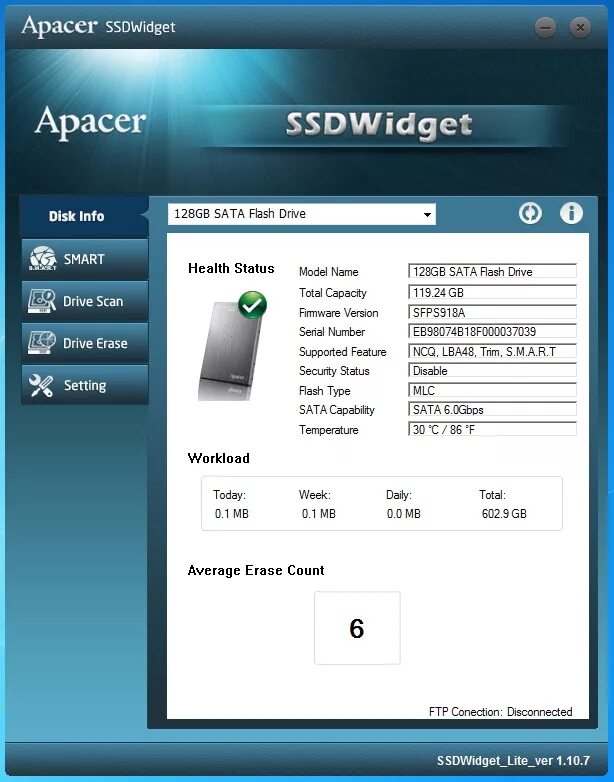614x782 pixels.
Task: Click the large SSDWidget banner logo
Action: point(379,125)
